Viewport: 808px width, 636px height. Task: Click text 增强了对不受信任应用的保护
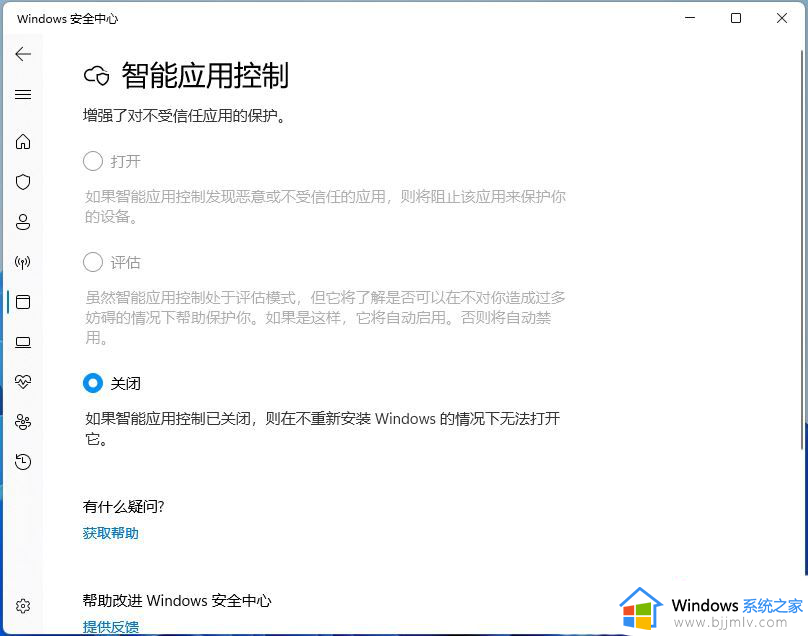(x=184, y=115)
